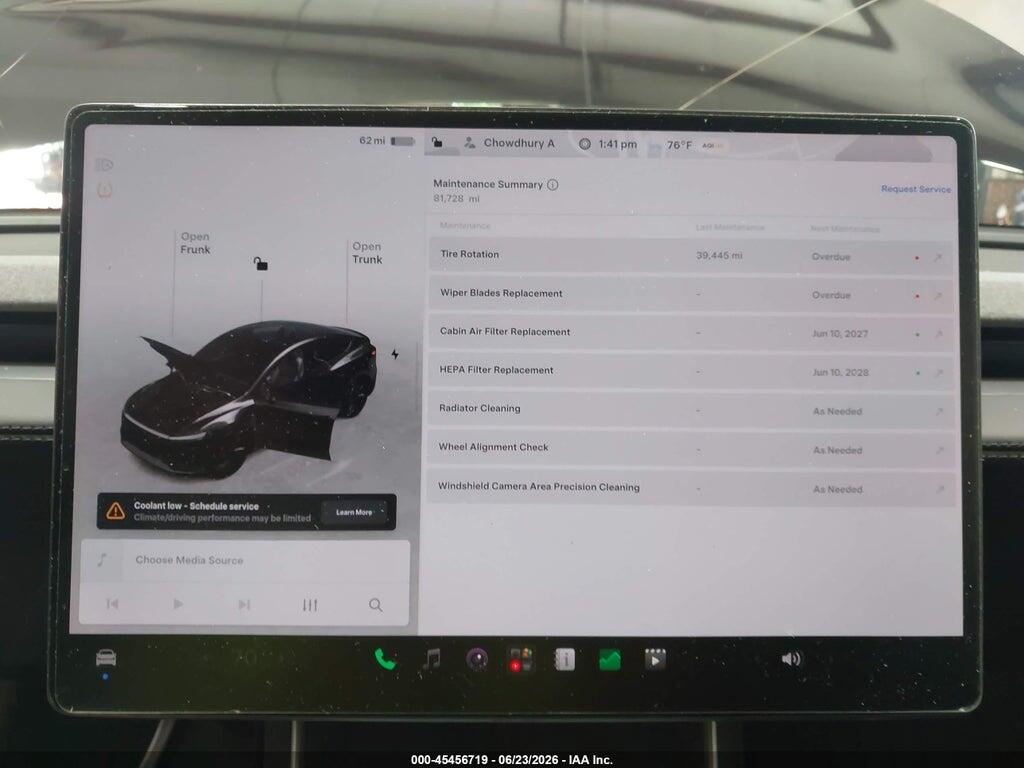Open the music note media app
The width and height of the screenshot is (1024, 768).
(x=431, y=660)
